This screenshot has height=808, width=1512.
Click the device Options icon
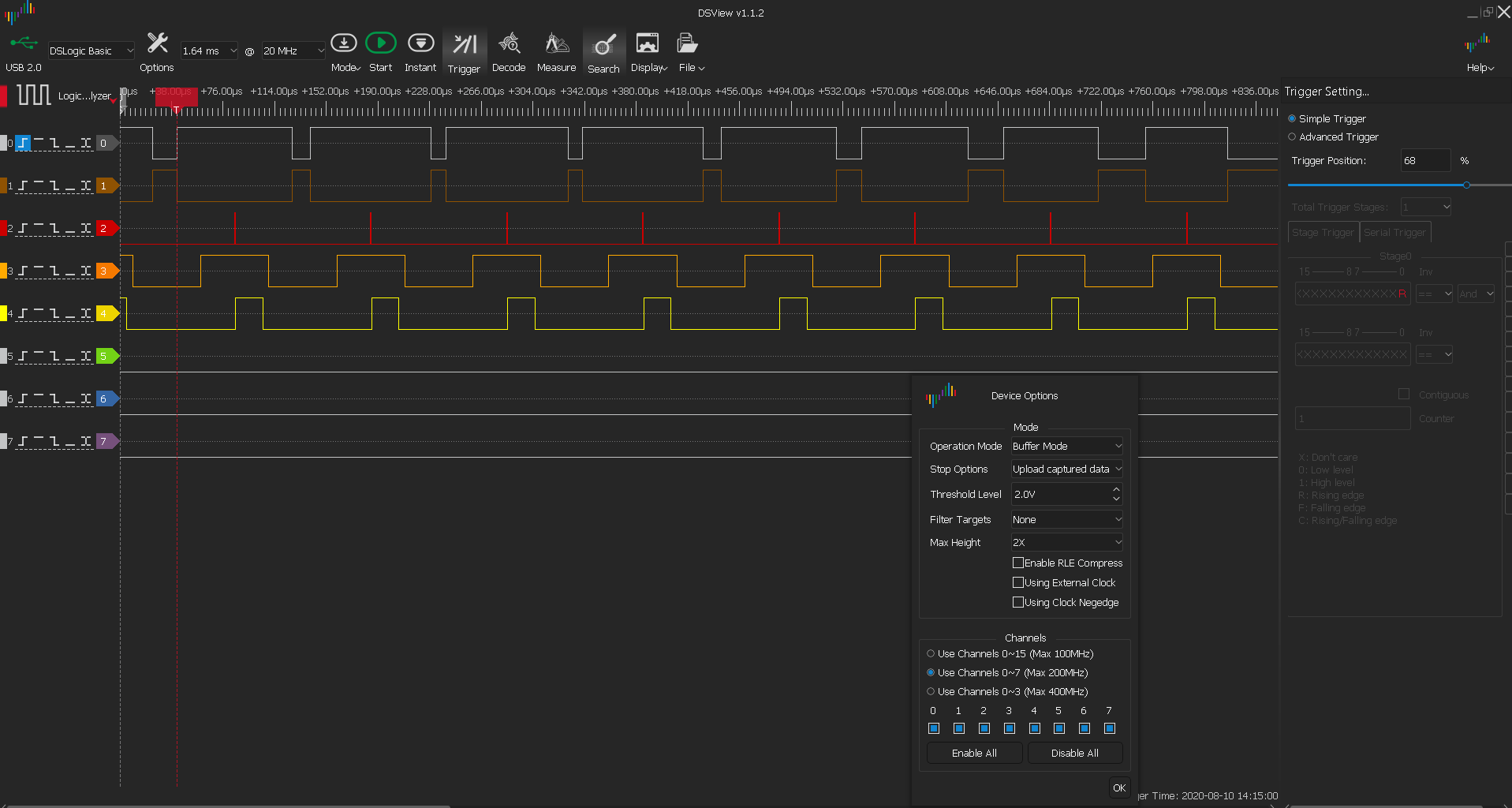coord(156,43)
